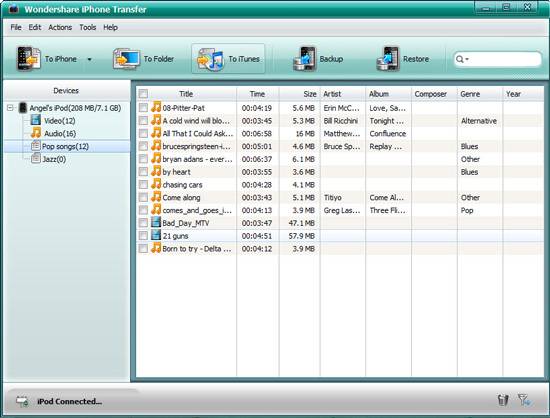550x418 pixels.
Task: Open the Tools menu
Action: click(x=88, y=27)
